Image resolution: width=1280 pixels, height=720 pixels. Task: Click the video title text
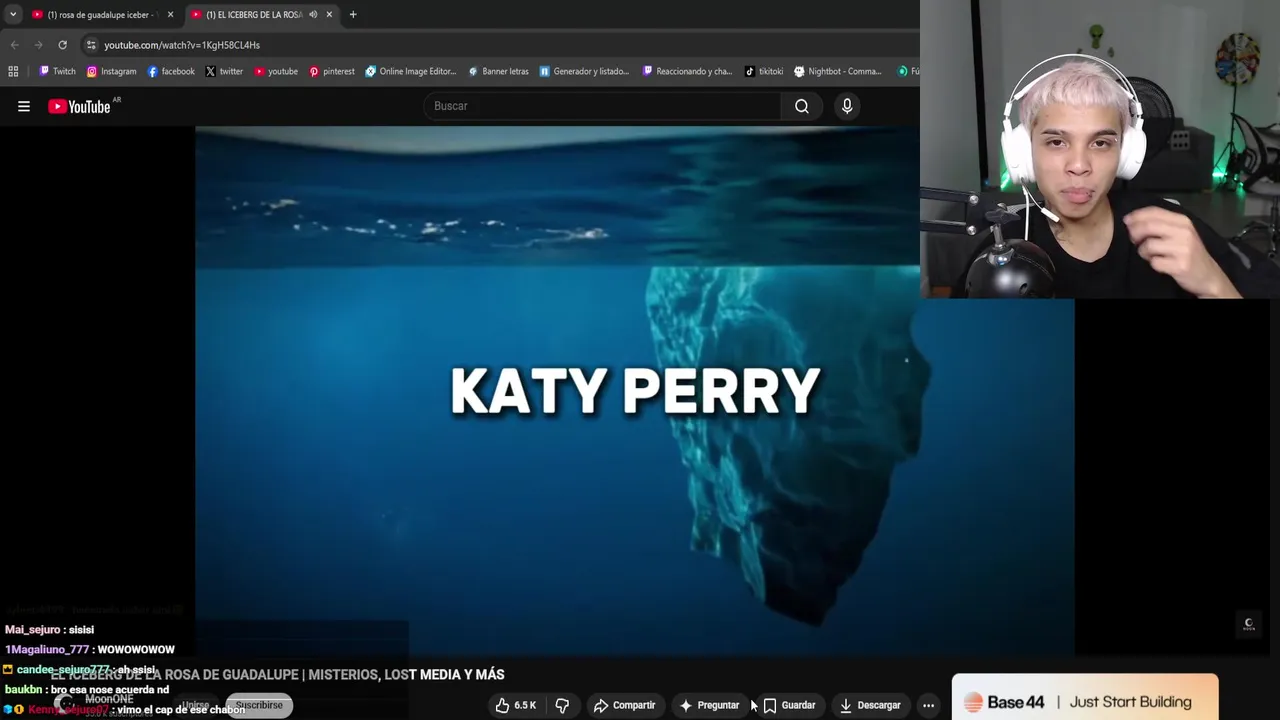(x=278, y=675)
